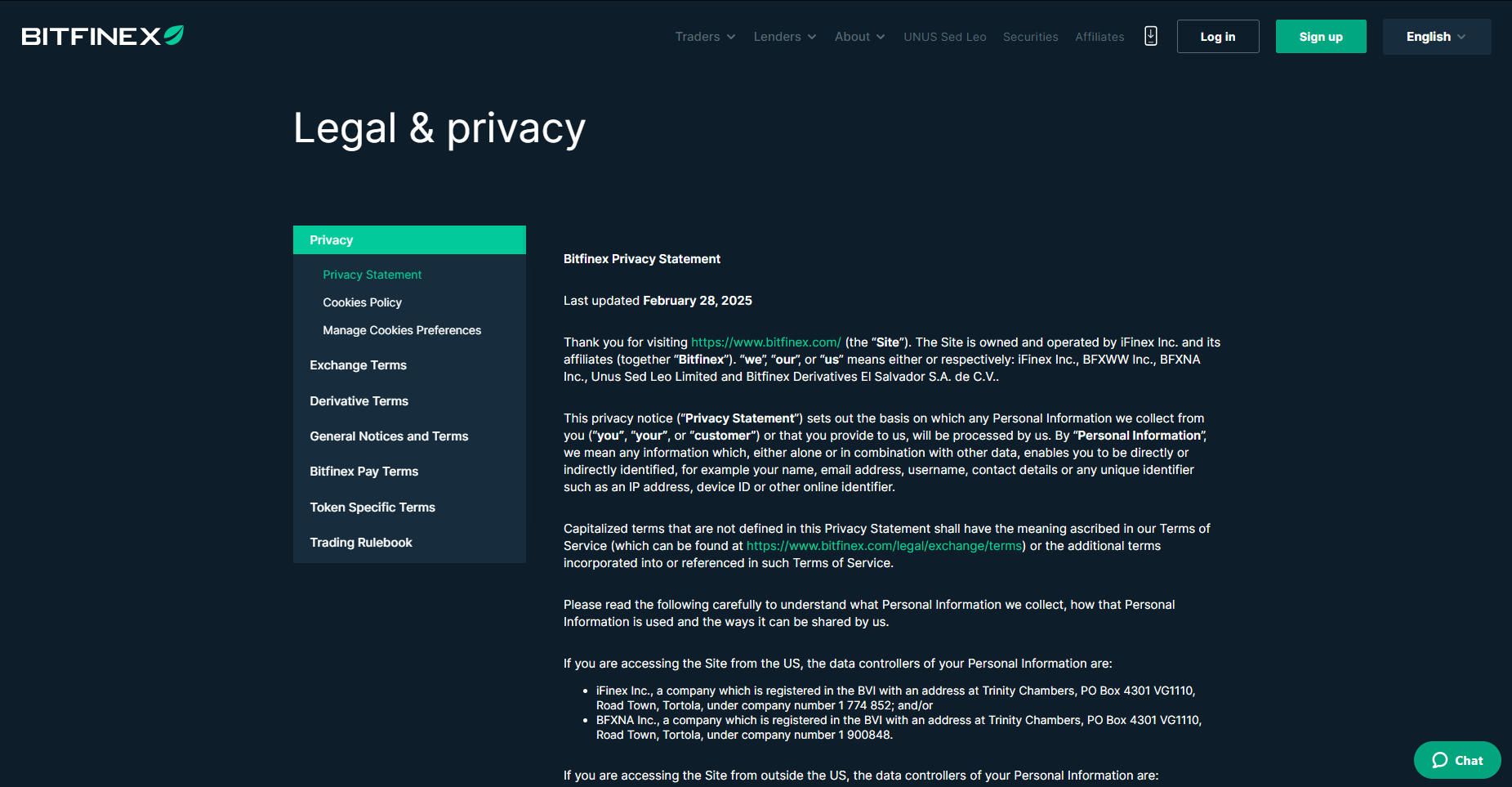Screen dimensions: 1512x787
Task: Click the Log in button
Action: (1218, 37)
